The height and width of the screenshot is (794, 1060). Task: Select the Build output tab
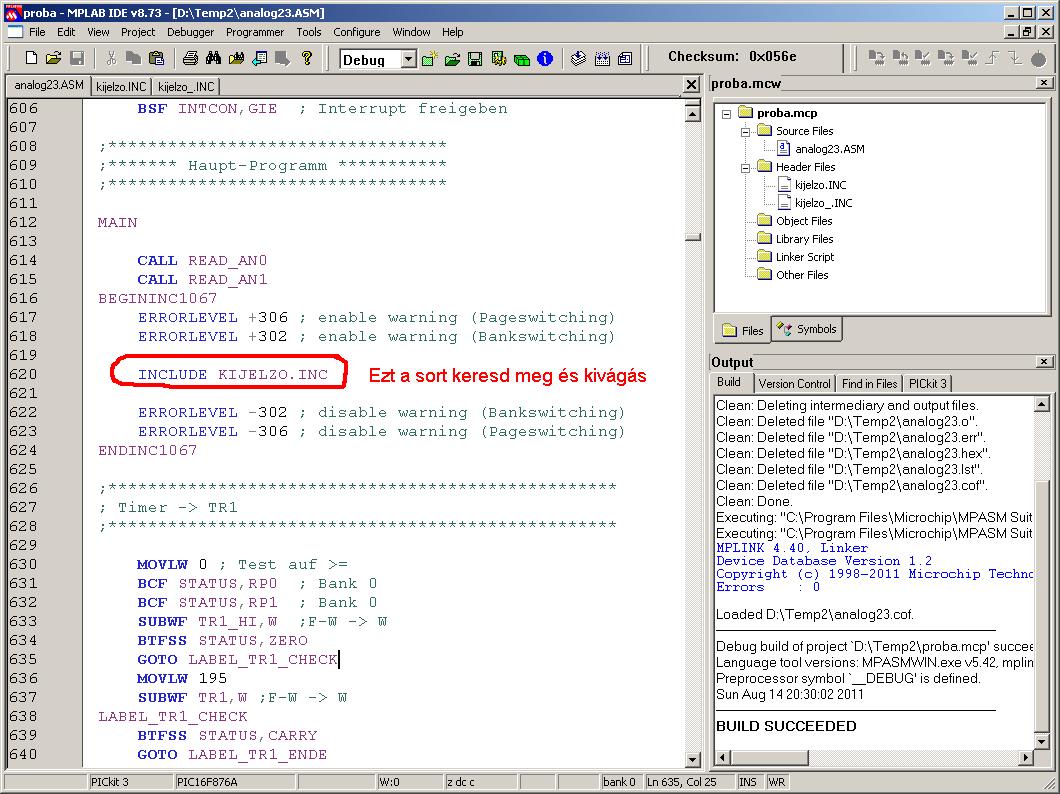[729, 382]
